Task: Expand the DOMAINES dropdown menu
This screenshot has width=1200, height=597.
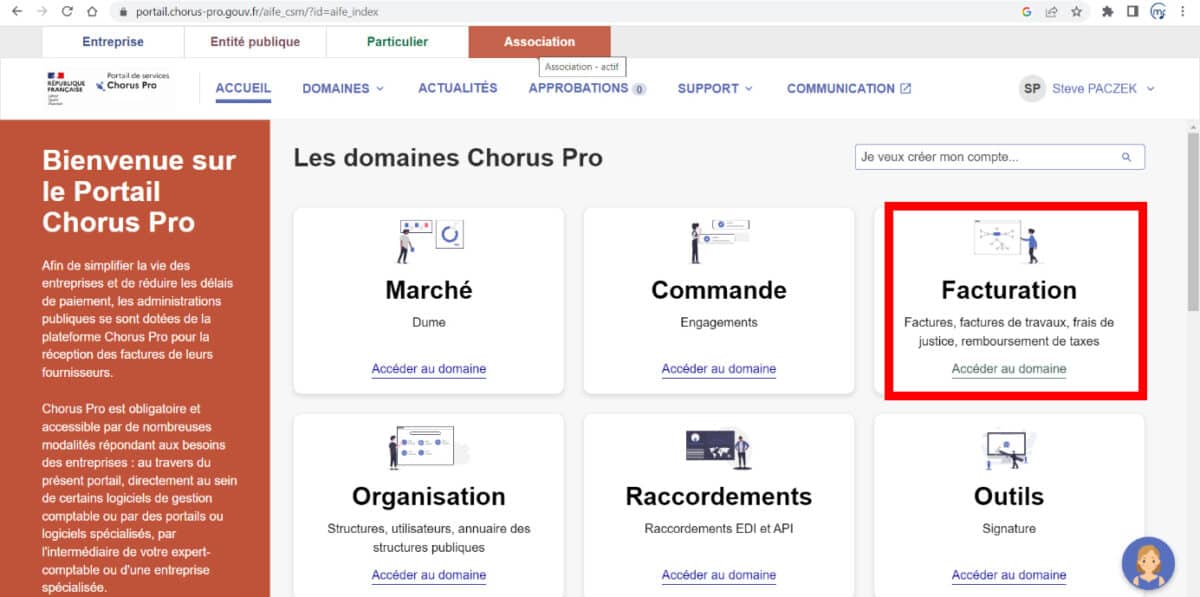Action: pyautogui.click(x=343, y=88)
